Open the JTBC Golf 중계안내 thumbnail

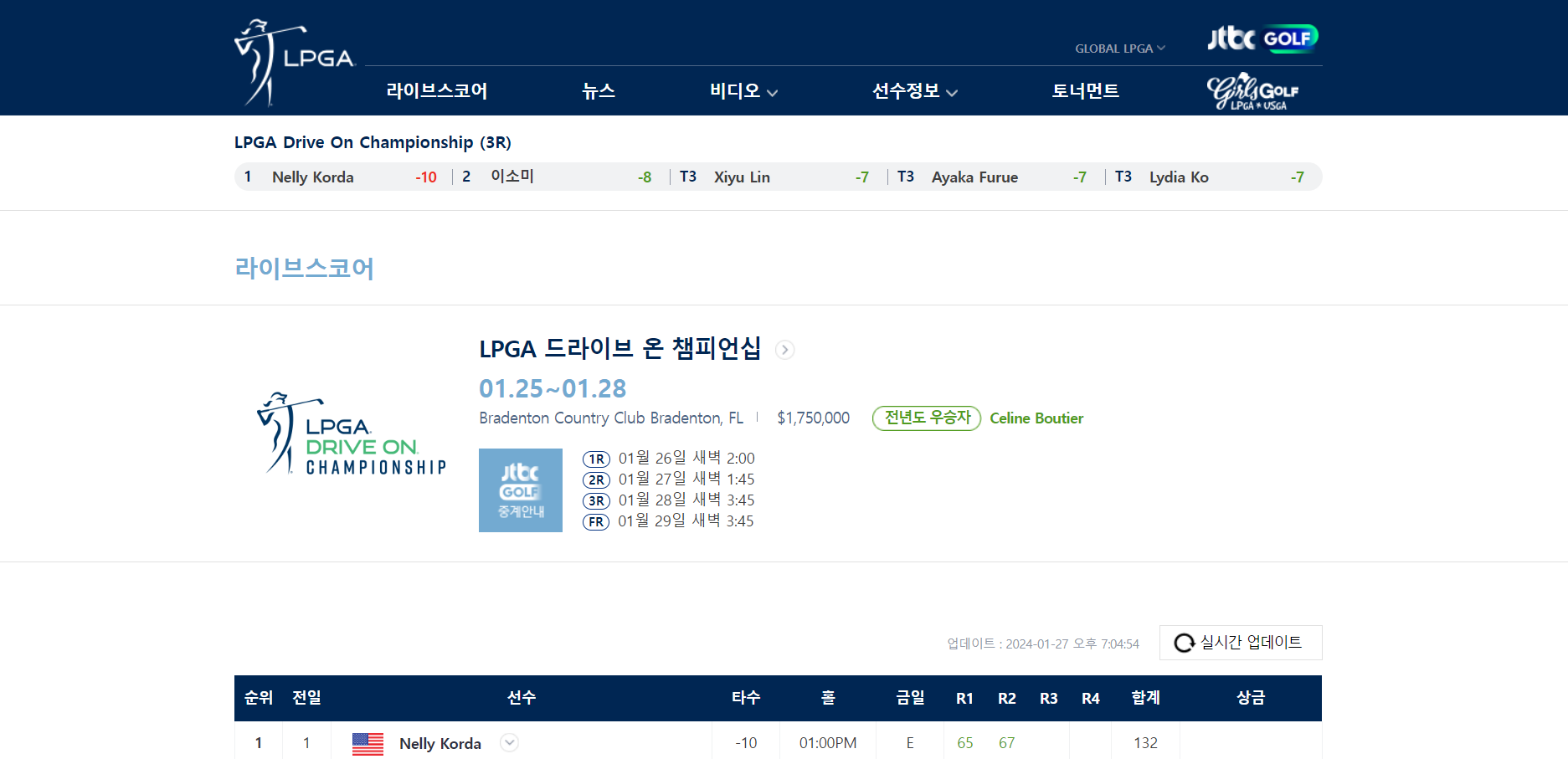tap(521, 490)
